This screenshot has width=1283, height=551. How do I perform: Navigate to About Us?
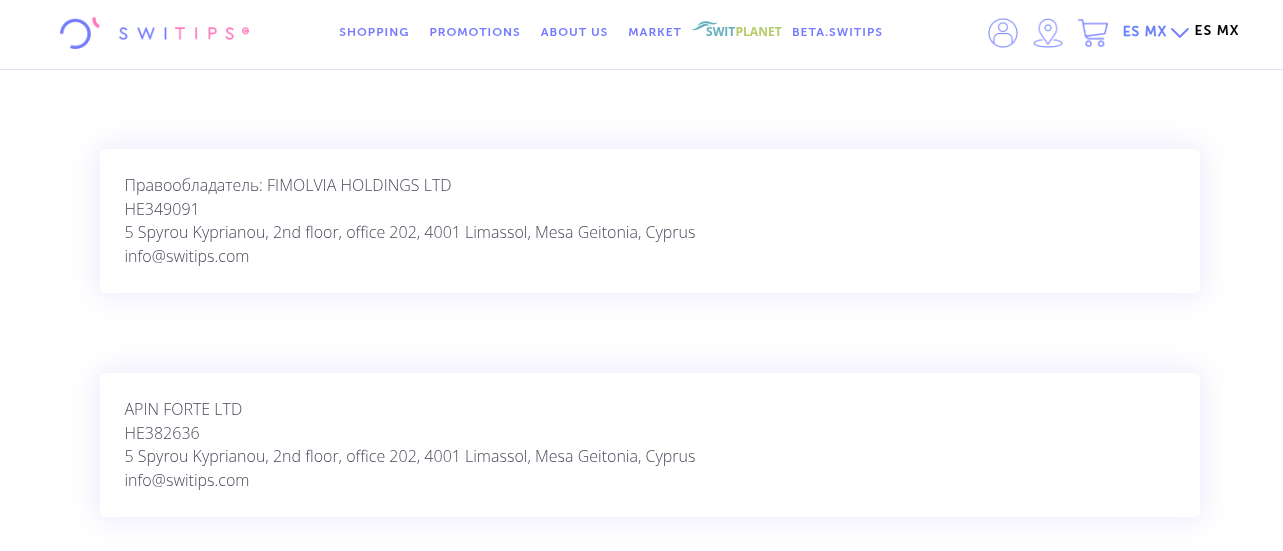pyautogui.click(x=574, y=32)
